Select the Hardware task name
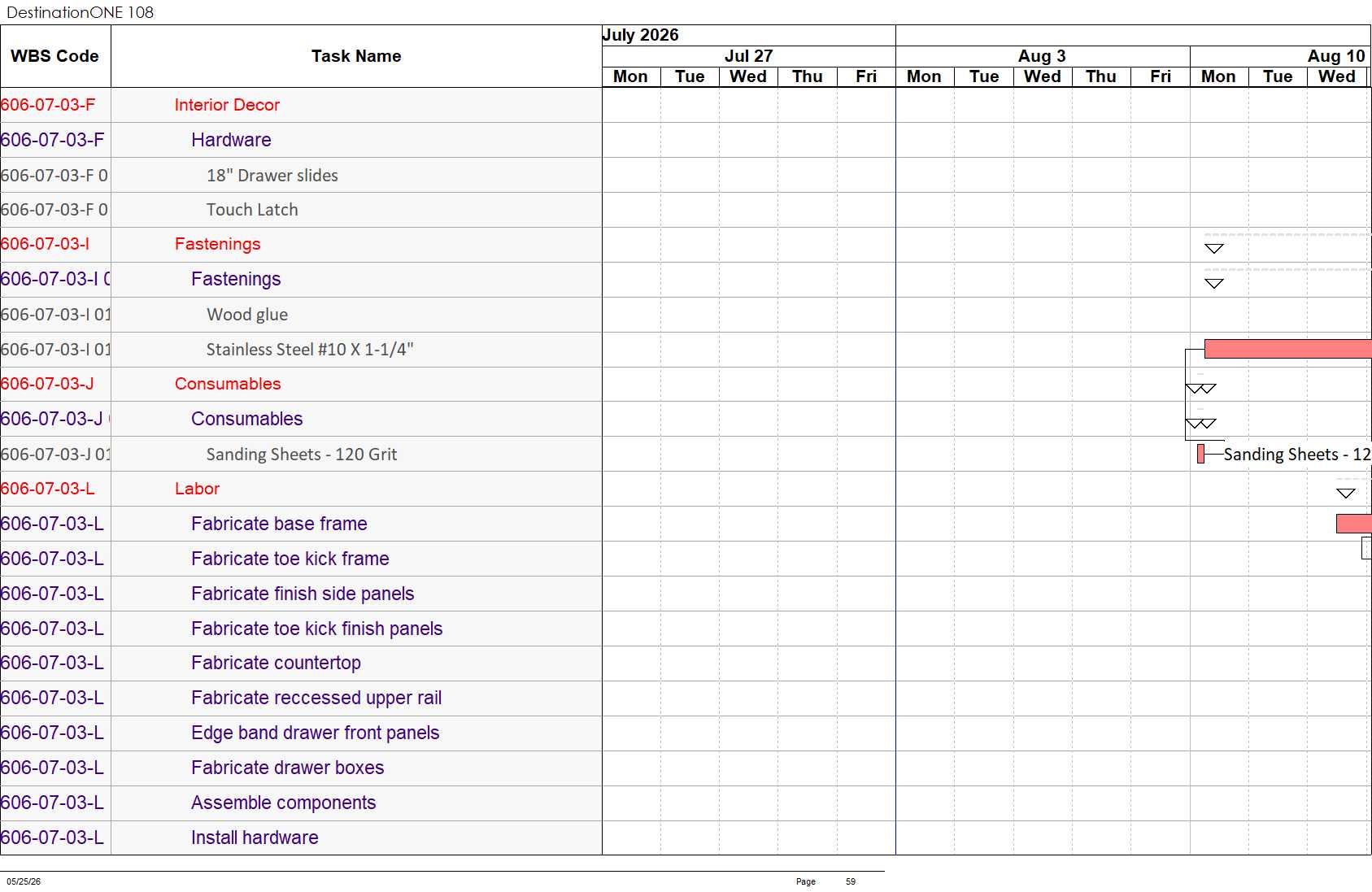The width and height of the screenshot is (1372, 892). pyautogui.click(x=231, y=140)
